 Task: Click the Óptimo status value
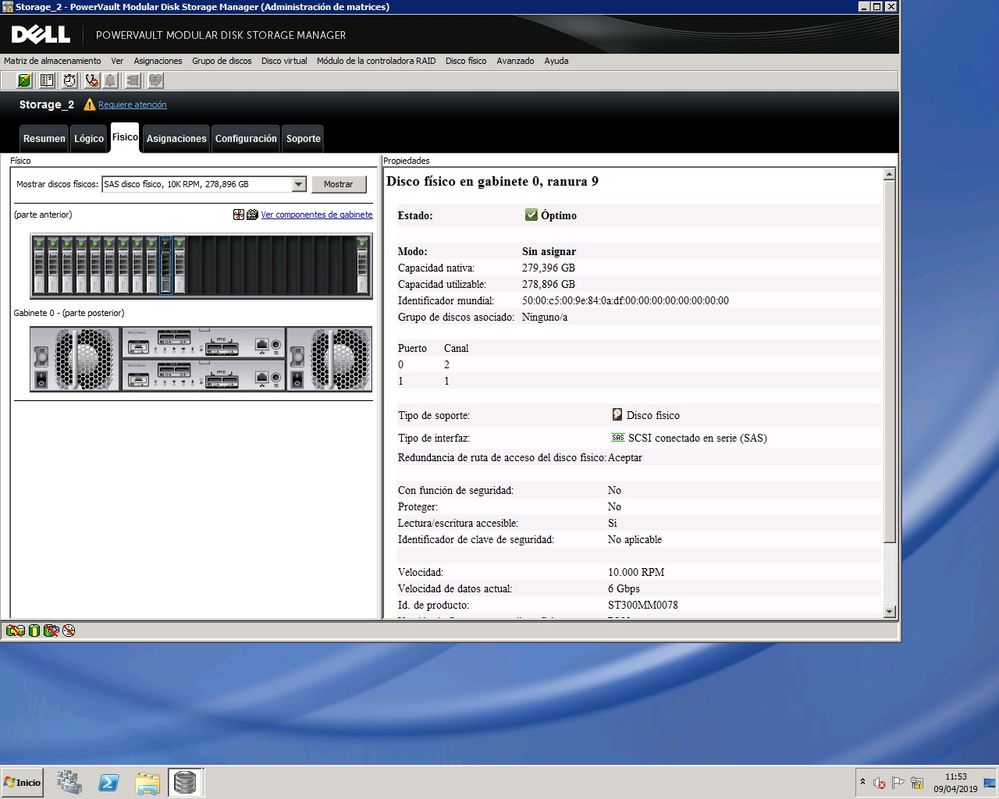click(559, 215)
